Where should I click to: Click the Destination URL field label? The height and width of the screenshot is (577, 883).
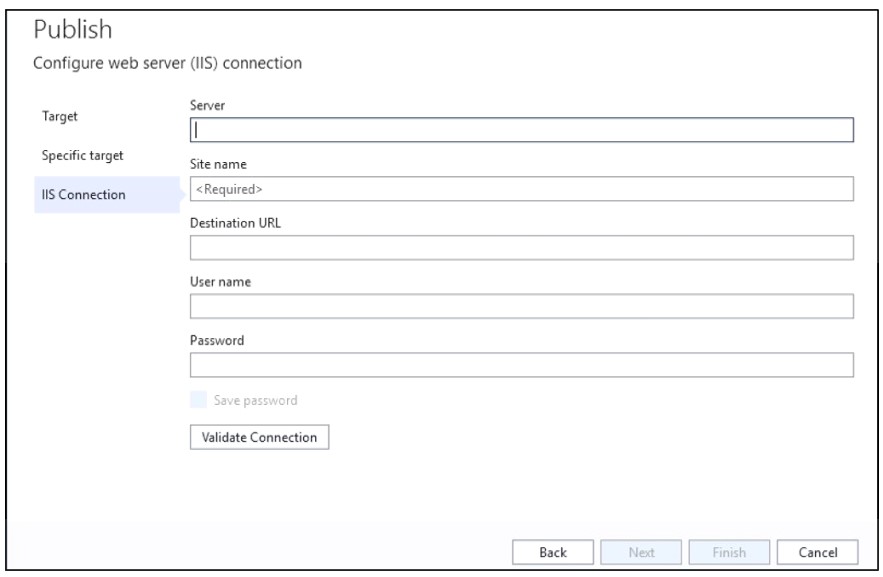tap(235, 223)
